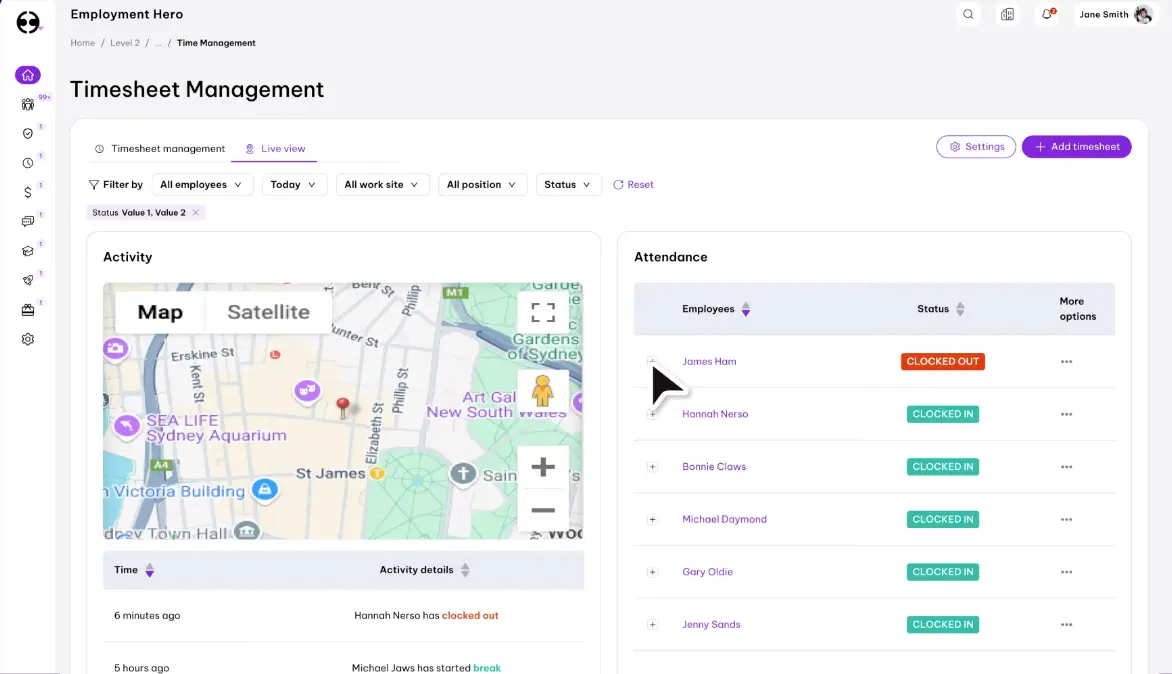Toggle the Time column sort arrows
This screenshot has width=1172, height=674.
click(x=150, y=569)
